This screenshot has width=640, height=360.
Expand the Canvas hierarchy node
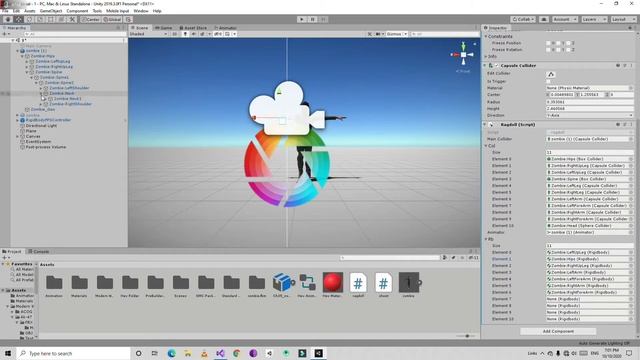18,136
